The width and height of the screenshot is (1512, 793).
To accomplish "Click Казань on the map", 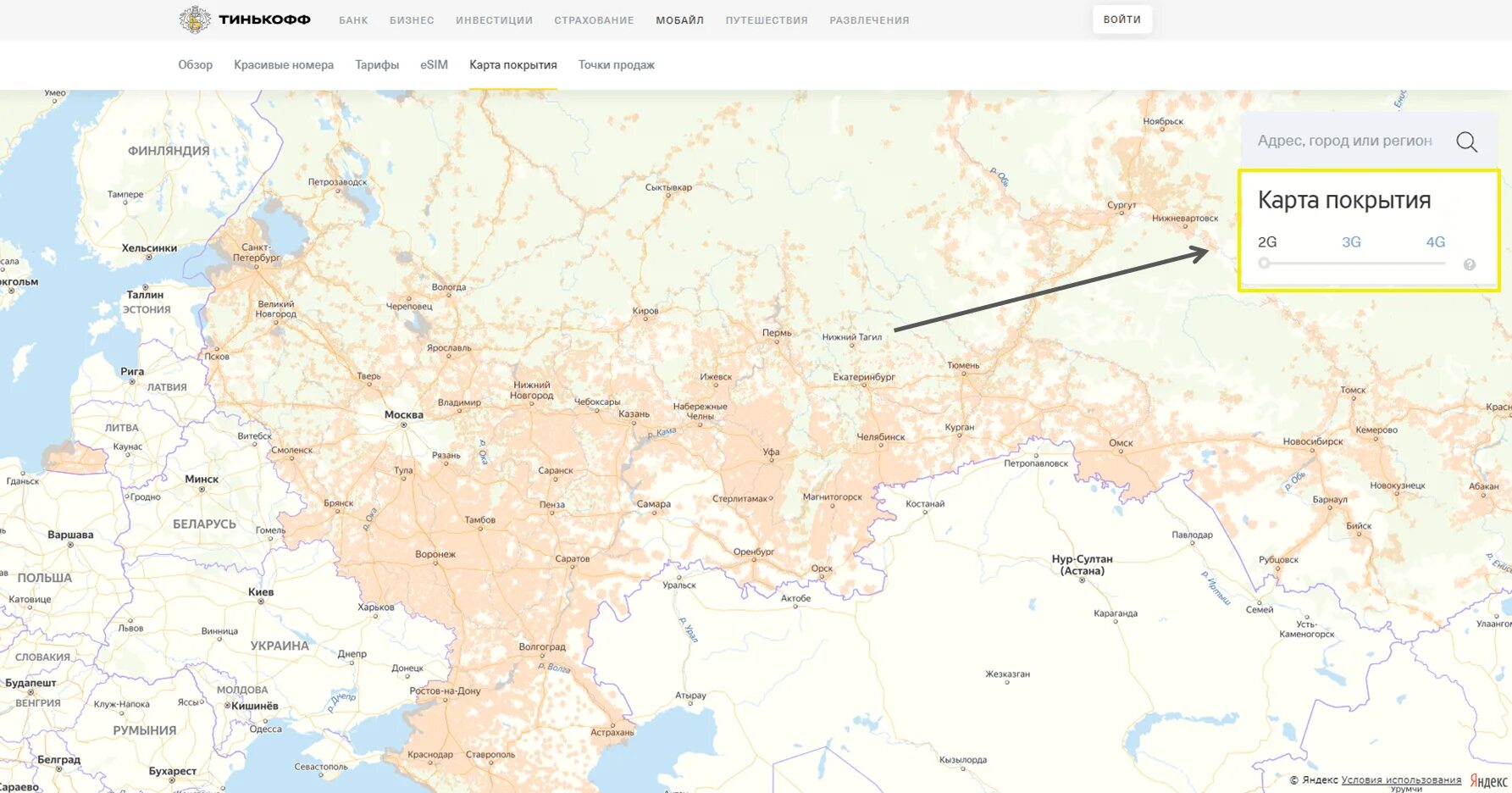I will tap(634, 414).
